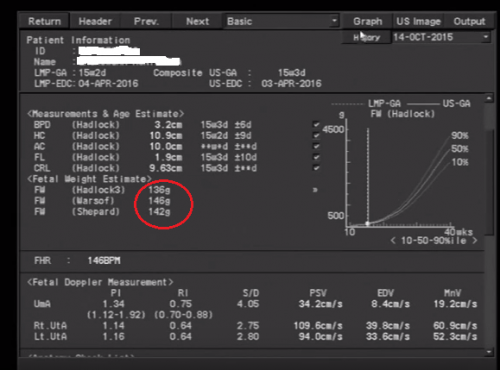Select the HC value 10.9cm

(165, 135)
